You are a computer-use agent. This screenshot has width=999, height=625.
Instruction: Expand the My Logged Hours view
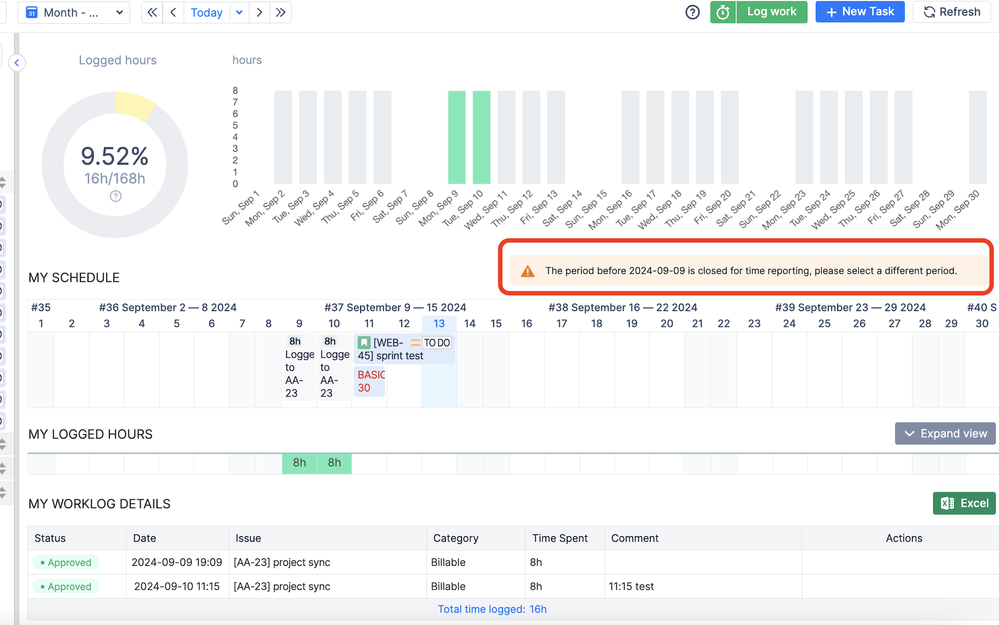(x=945, y=433)
